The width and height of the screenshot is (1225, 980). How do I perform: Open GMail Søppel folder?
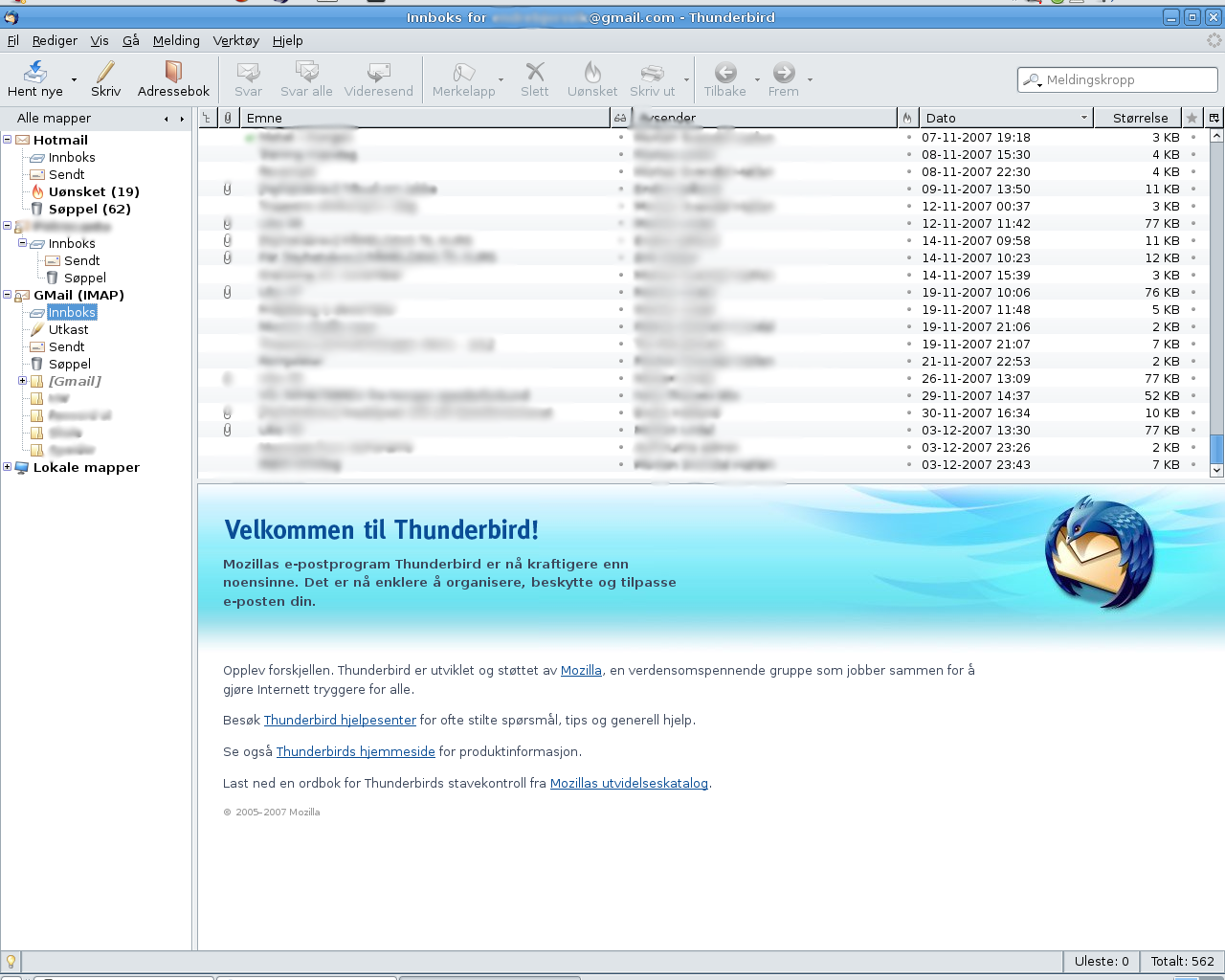(70, 364)
